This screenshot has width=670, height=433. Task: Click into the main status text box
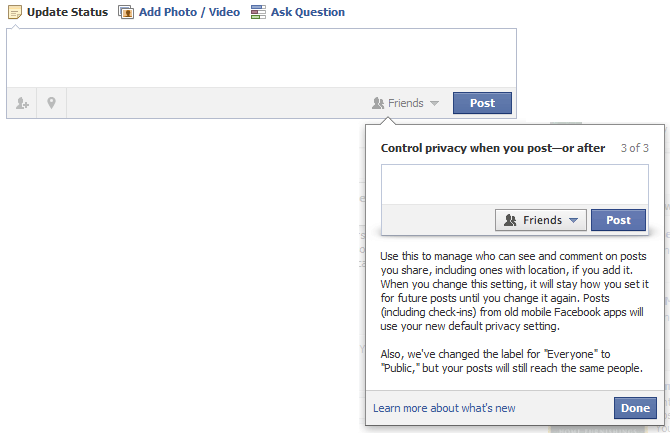point(262,59)
